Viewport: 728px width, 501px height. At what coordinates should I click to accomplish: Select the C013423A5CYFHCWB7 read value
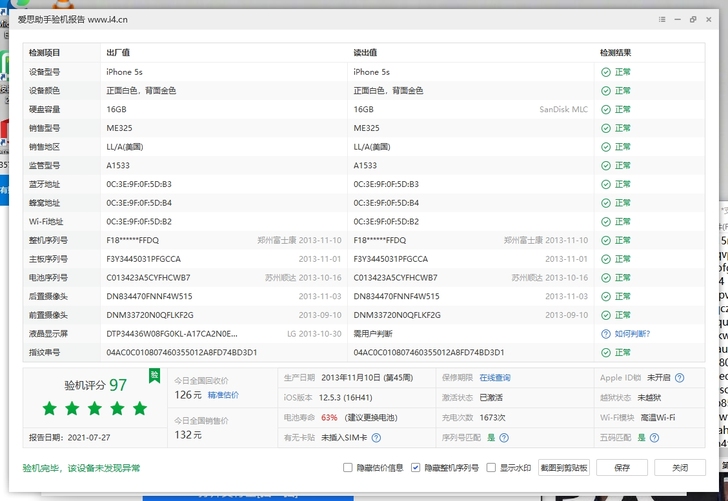click(395, 278)
